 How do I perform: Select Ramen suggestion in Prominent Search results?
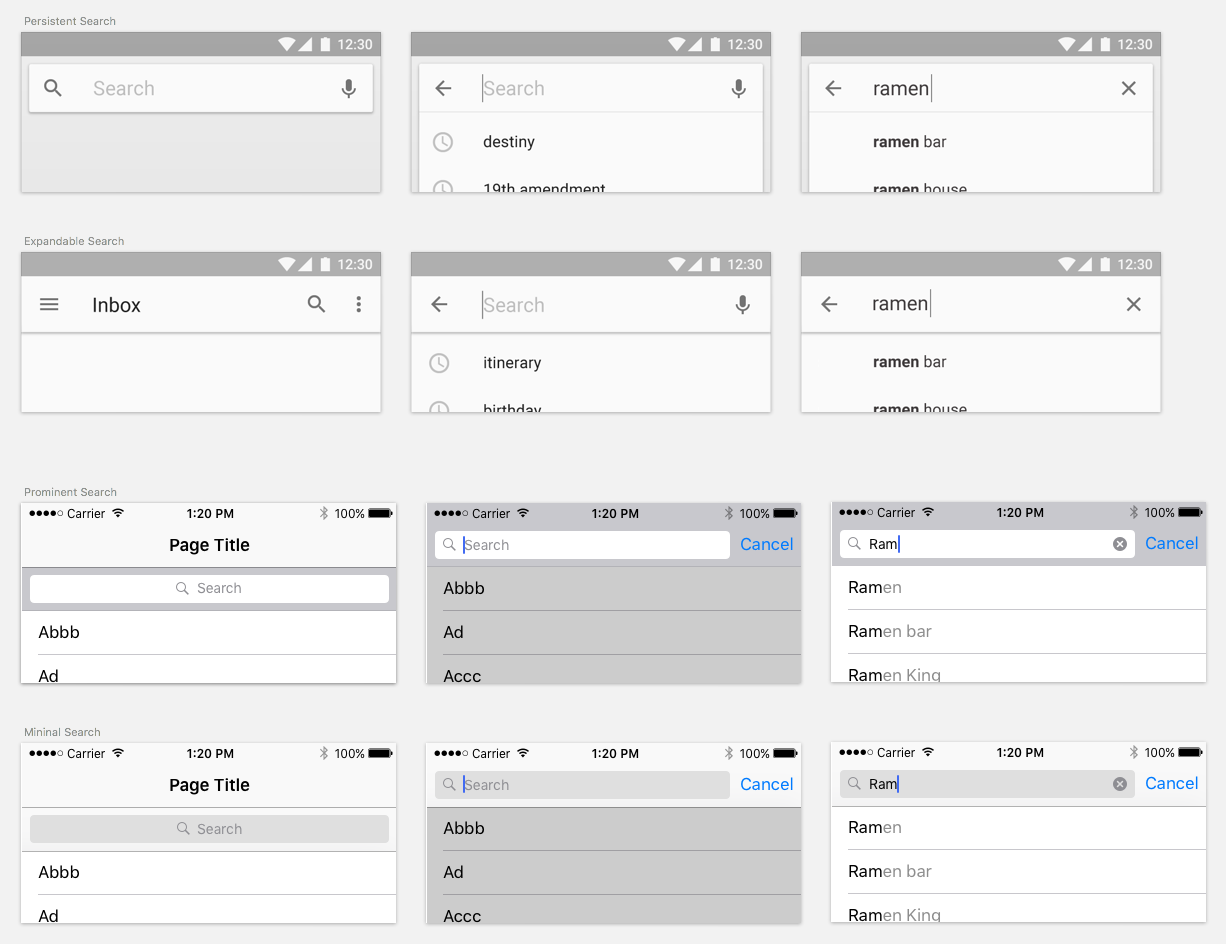[1019, 587]
